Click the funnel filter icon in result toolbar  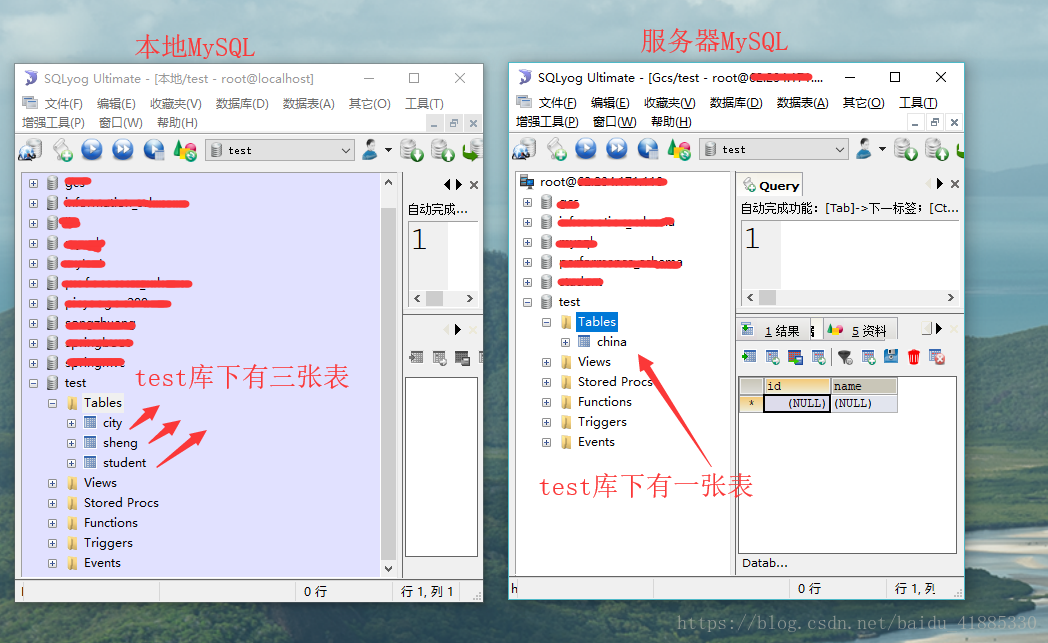pos(845,357)
